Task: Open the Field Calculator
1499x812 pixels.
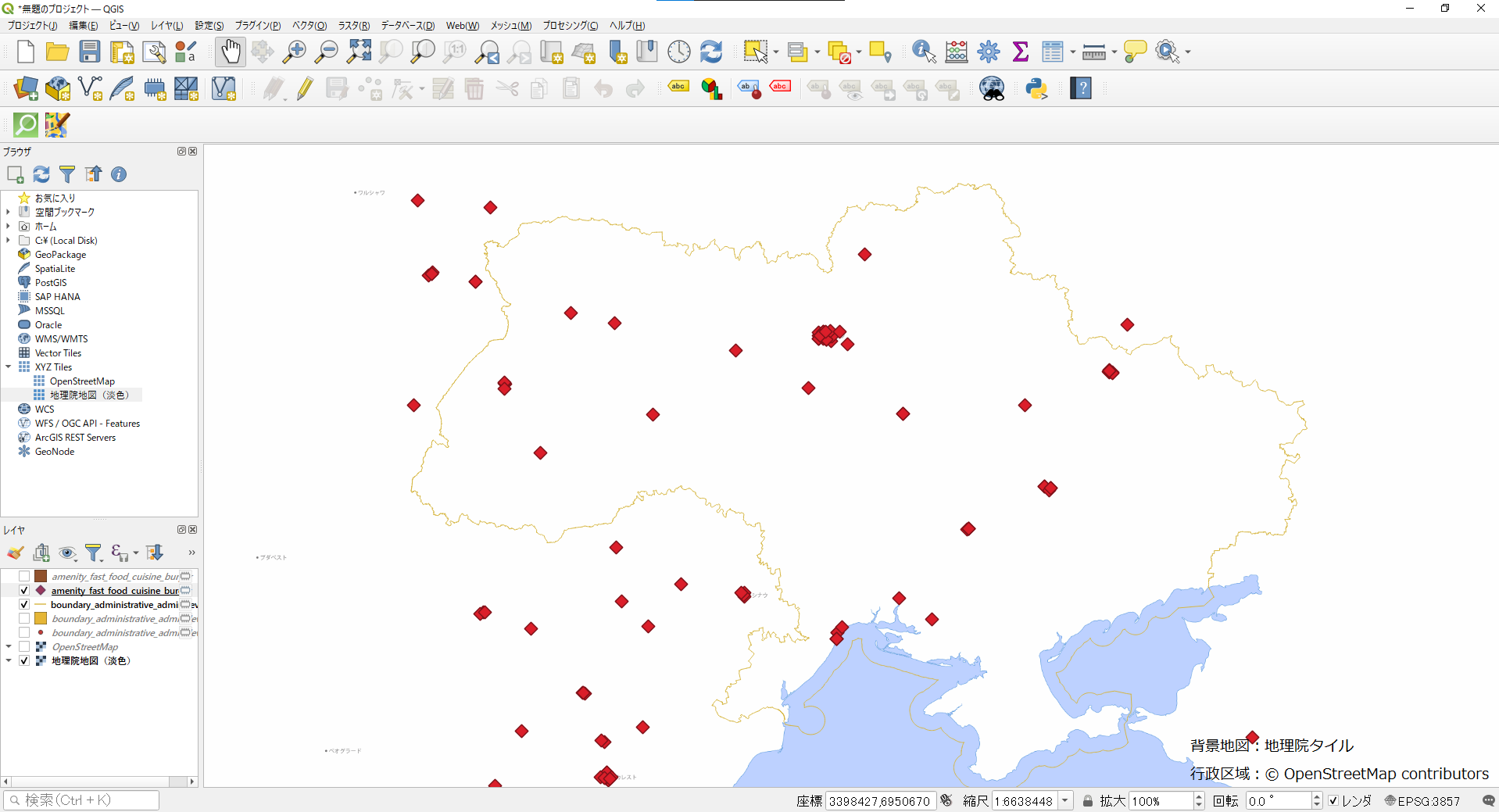Action: [x=955, y=52]
